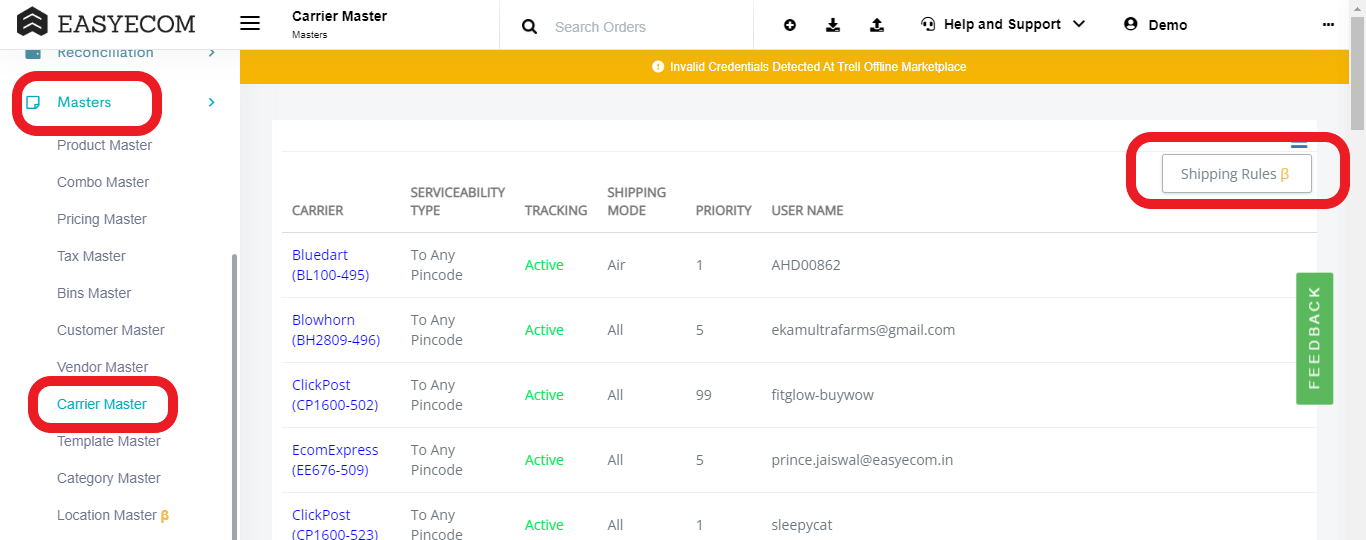This screenshot has width=1366, height=540.
Task: Open Customer Master in sidebar
Action: coord(111,330)
